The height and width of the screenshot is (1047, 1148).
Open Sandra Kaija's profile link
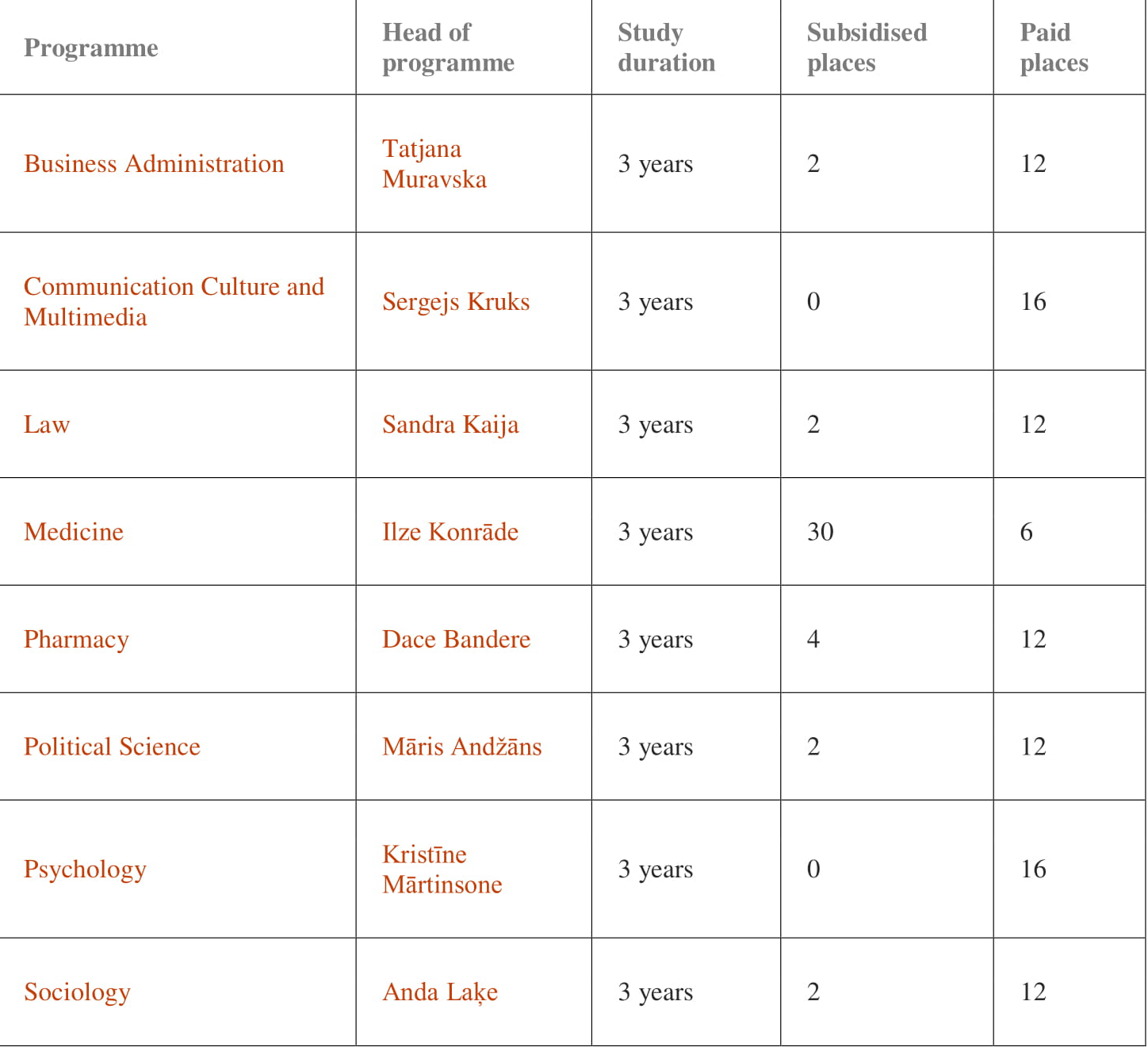(450, 425)
